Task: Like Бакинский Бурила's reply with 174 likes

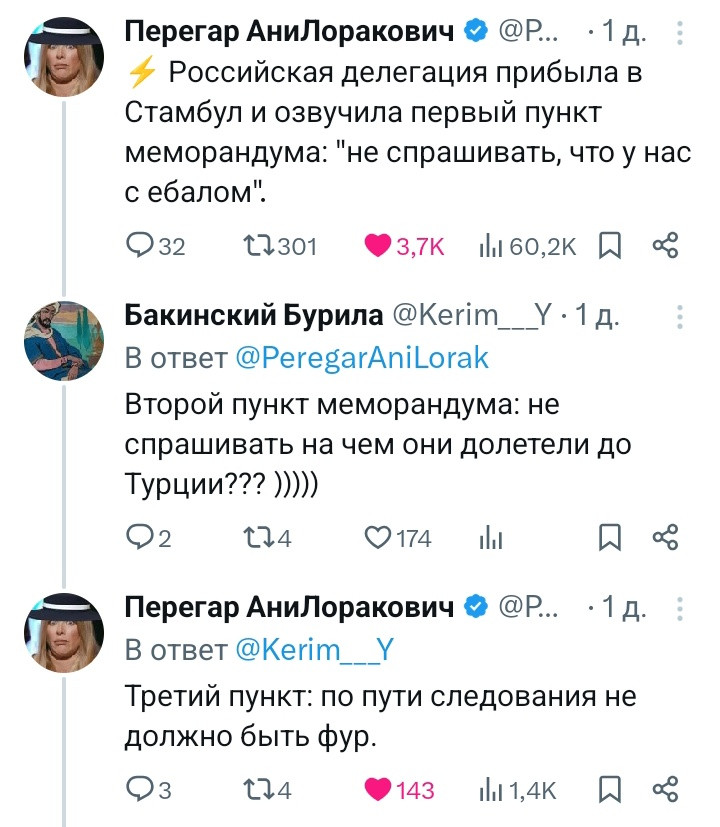Action: (x=380, y=539)
